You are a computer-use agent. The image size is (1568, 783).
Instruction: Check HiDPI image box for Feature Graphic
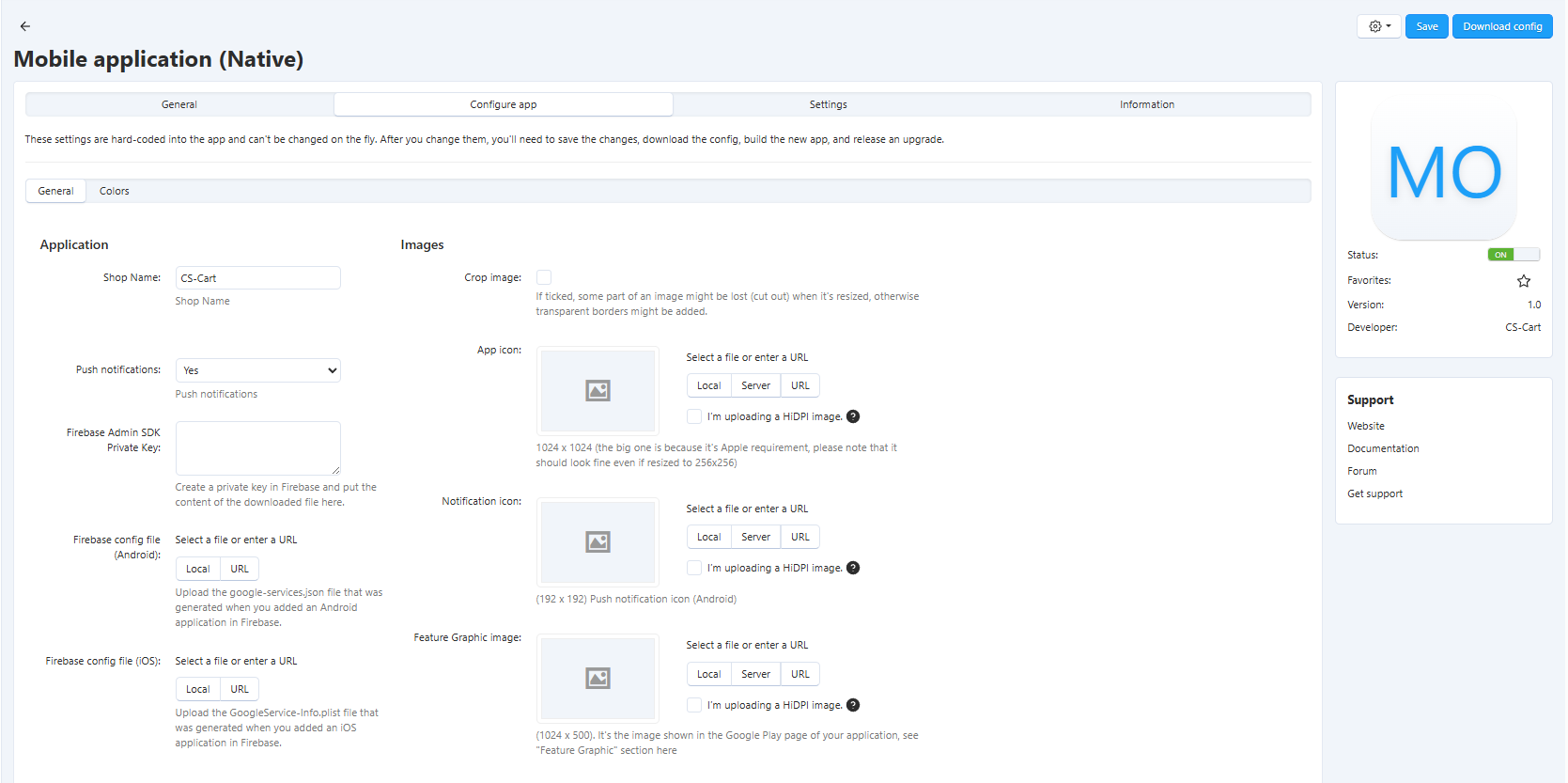pos(694,705)
